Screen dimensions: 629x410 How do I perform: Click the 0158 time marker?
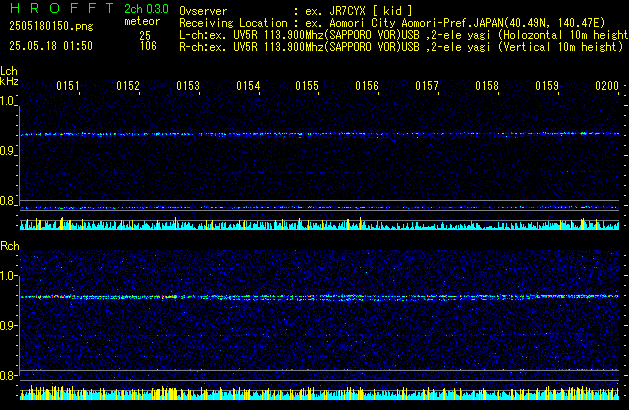click(487, 86)
